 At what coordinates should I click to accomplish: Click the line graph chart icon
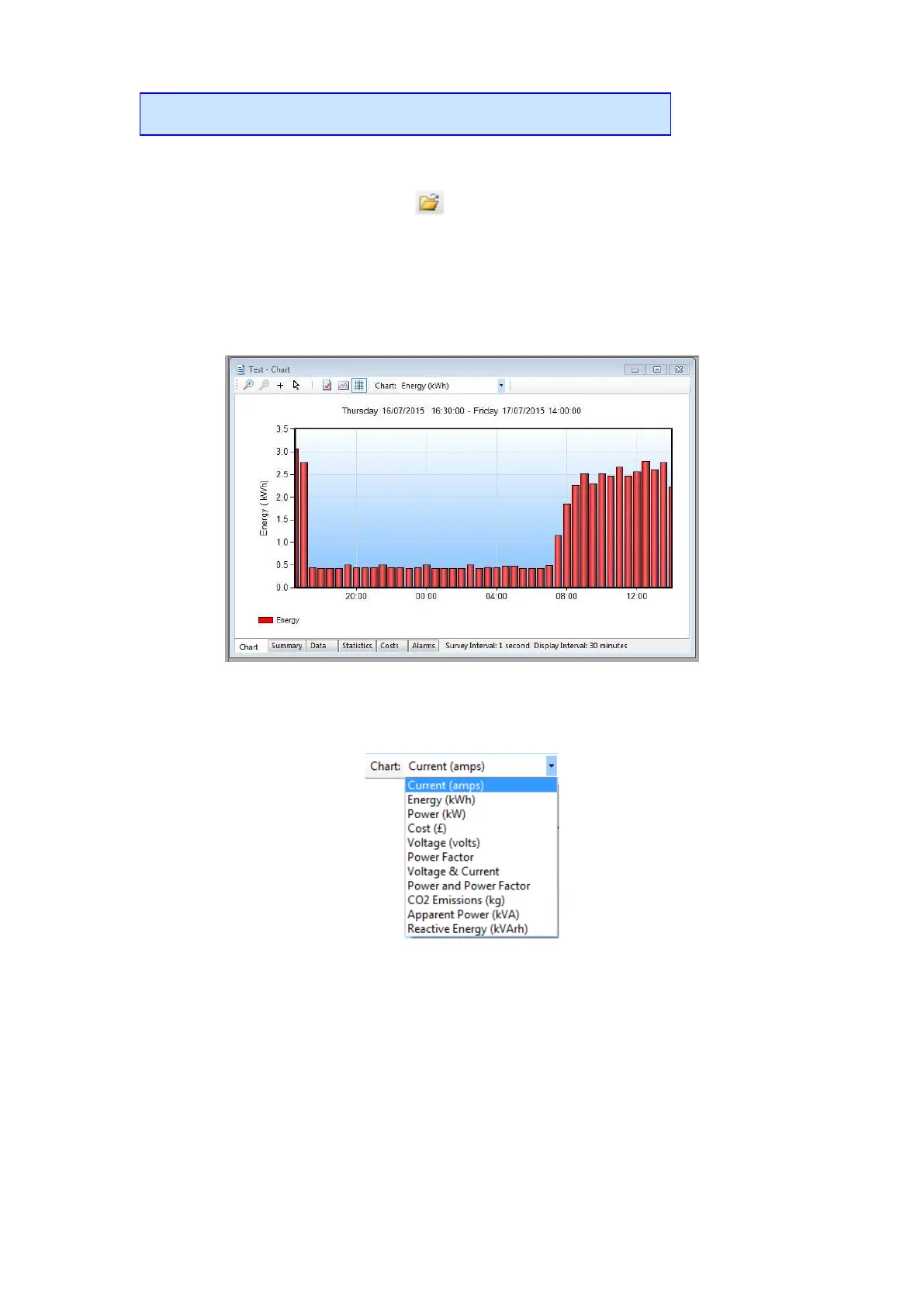pos(343,385)
